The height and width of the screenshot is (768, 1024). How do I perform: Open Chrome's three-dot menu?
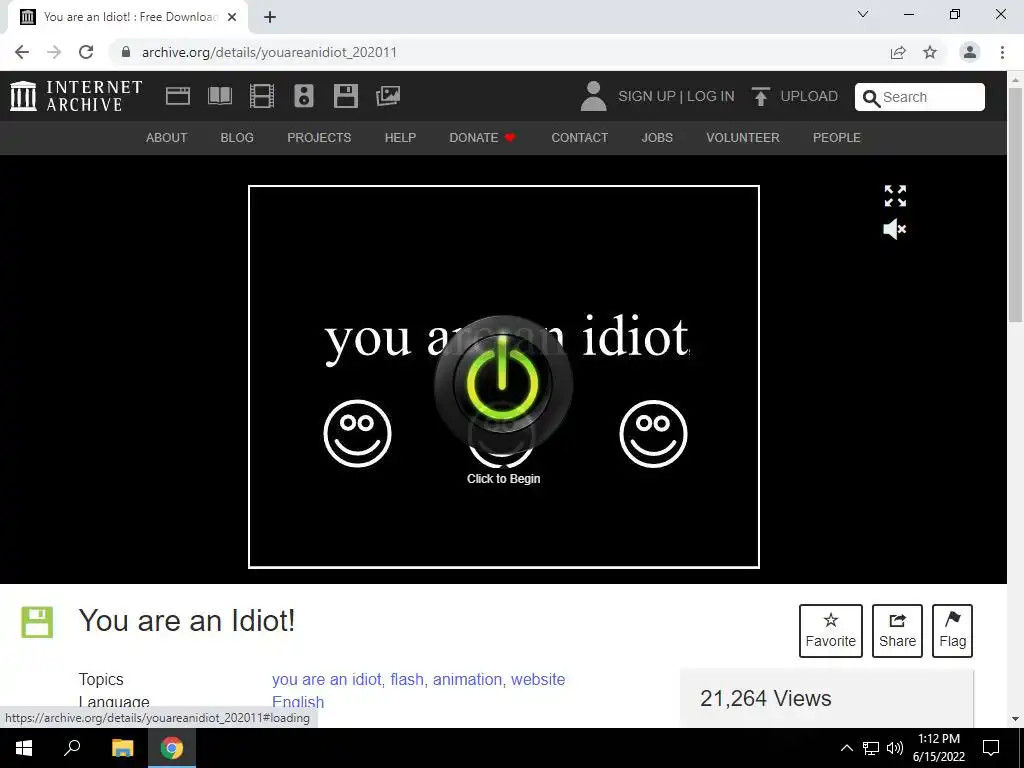[x=1002, y=52]
